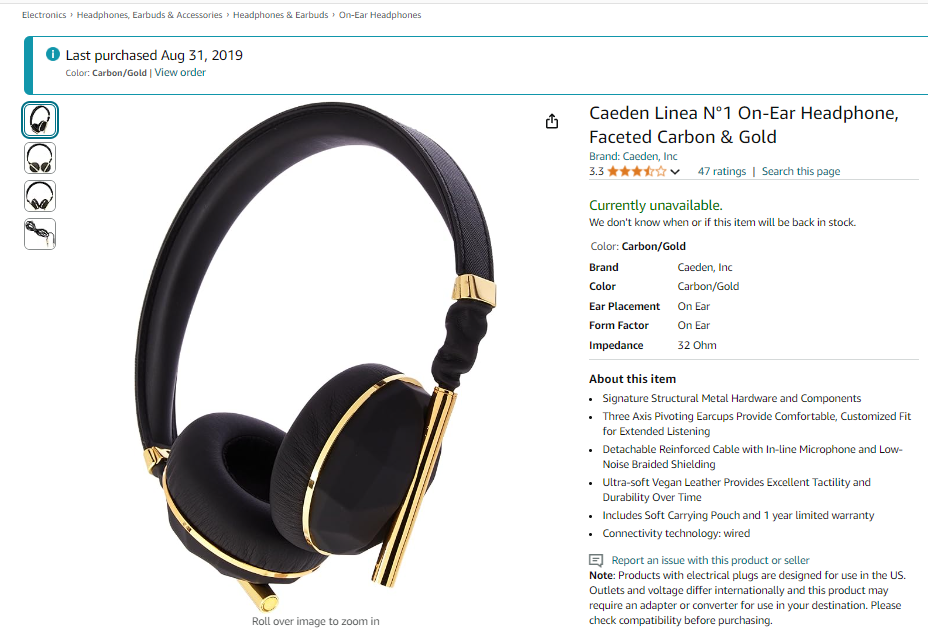Open the Electronics breadcrumb

click(x=44, y=15)
